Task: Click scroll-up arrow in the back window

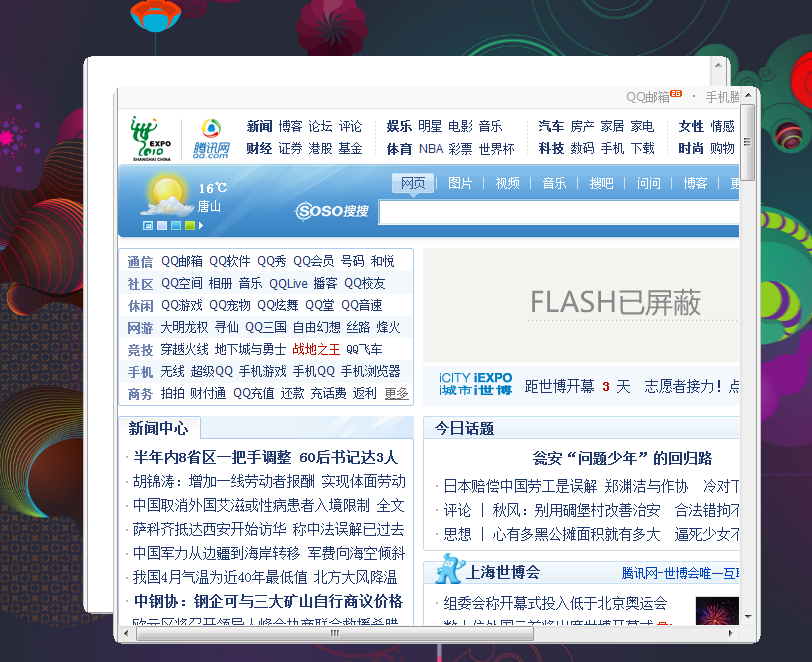Action: point(718,65)
